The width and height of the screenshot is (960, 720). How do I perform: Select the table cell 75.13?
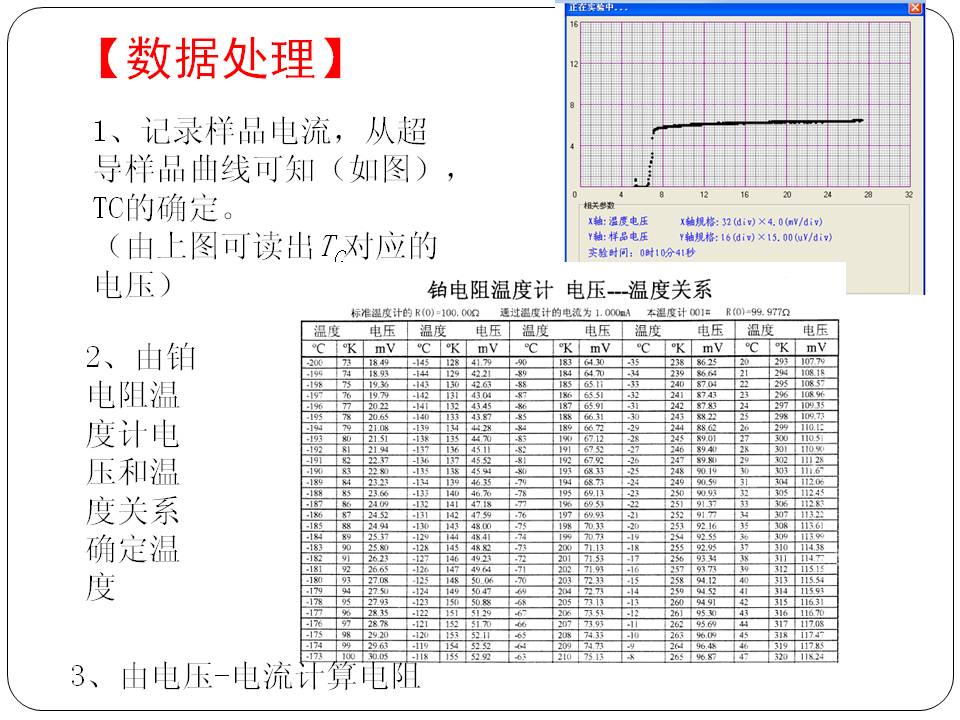[x=593, y=656]
